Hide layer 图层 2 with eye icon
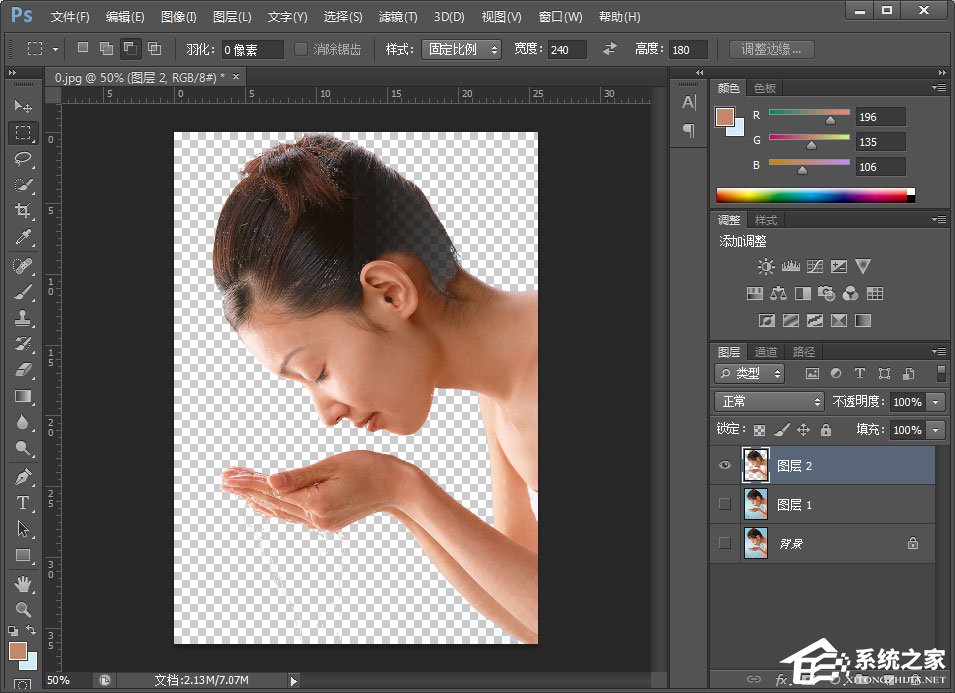This screenshot has height=693, width=955. pyautogui.click(x=725, y=465)
